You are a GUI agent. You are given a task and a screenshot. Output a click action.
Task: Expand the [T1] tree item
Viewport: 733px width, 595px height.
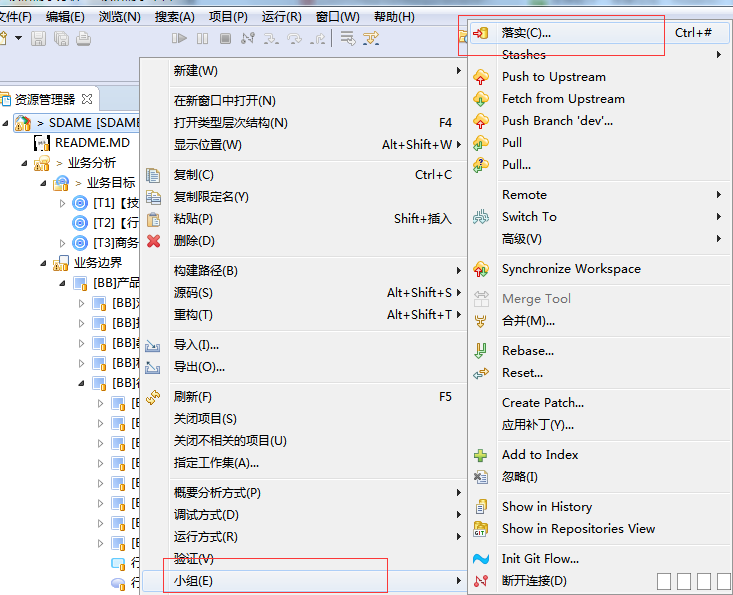[x=62, y=203]
